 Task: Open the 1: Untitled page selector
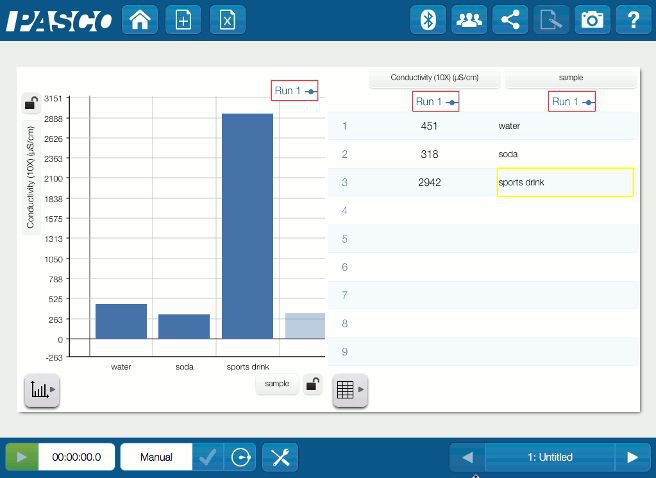550,457
